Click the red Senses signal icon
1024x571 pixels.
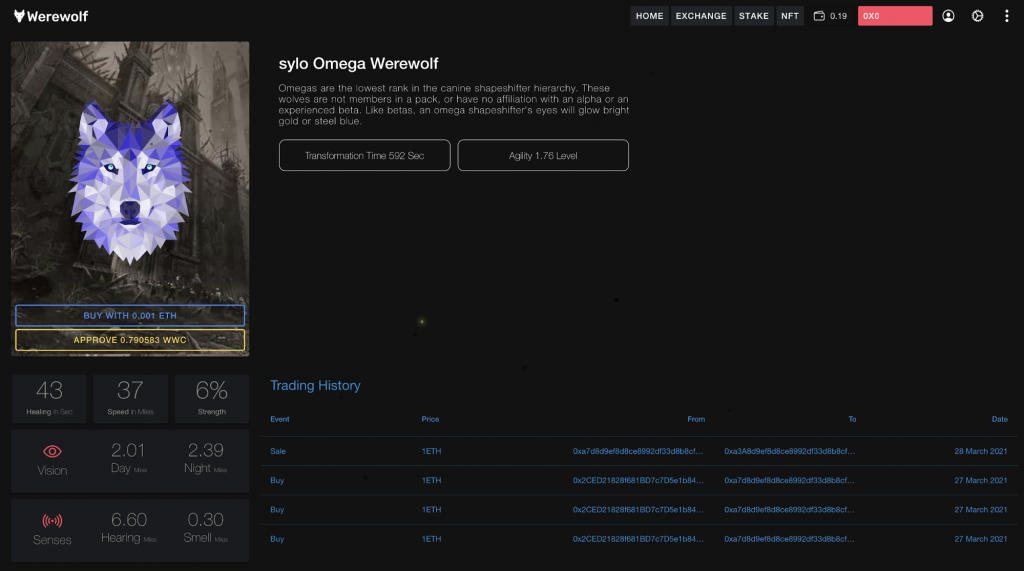click(x=52, y=521)
